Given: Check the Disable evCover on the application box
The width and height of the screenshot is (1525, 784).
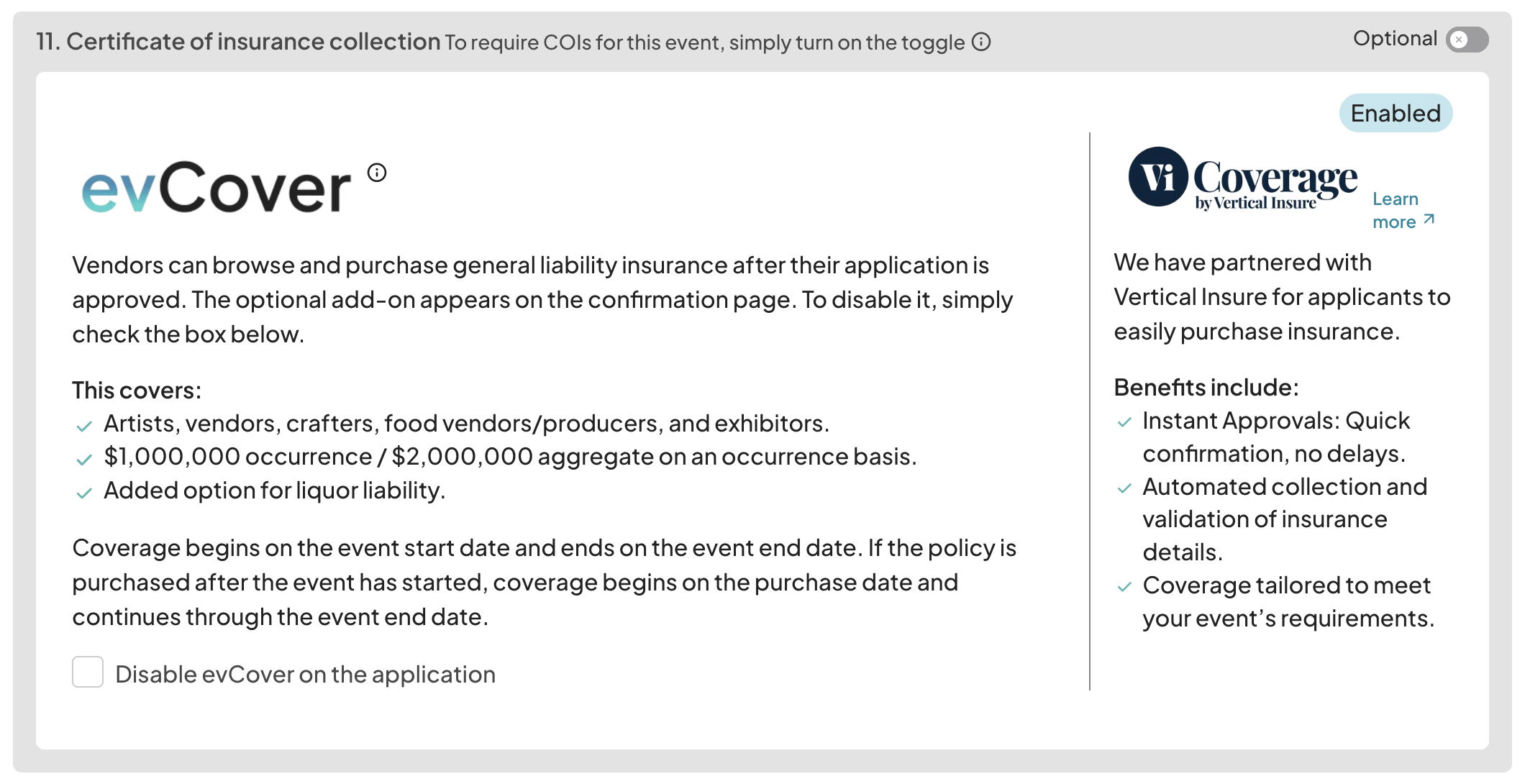Looking at the screenshot, I should click(88, 673).
